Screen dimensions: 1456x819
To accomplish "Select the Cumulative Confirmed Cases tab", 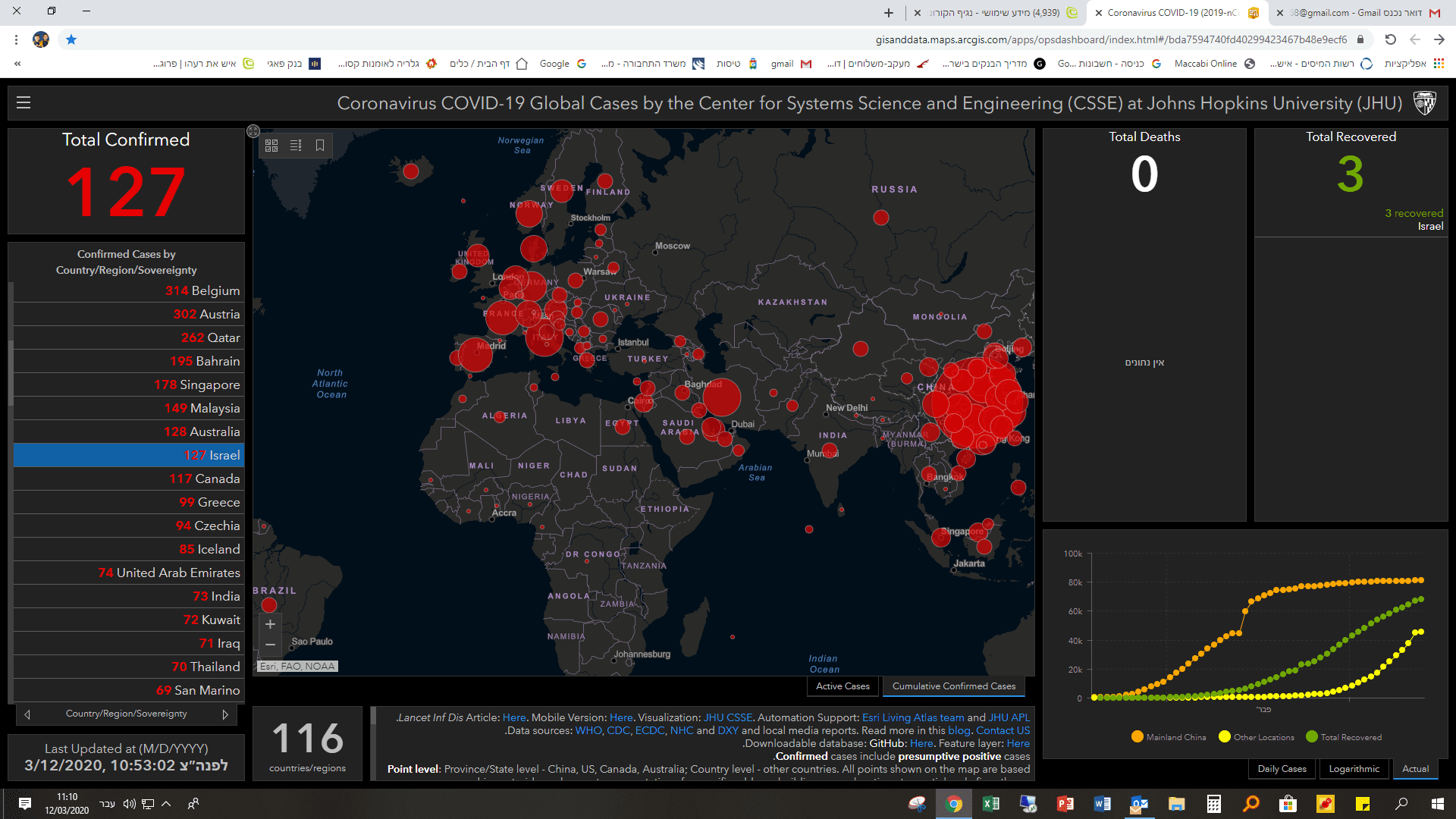I will click(953, 686).
